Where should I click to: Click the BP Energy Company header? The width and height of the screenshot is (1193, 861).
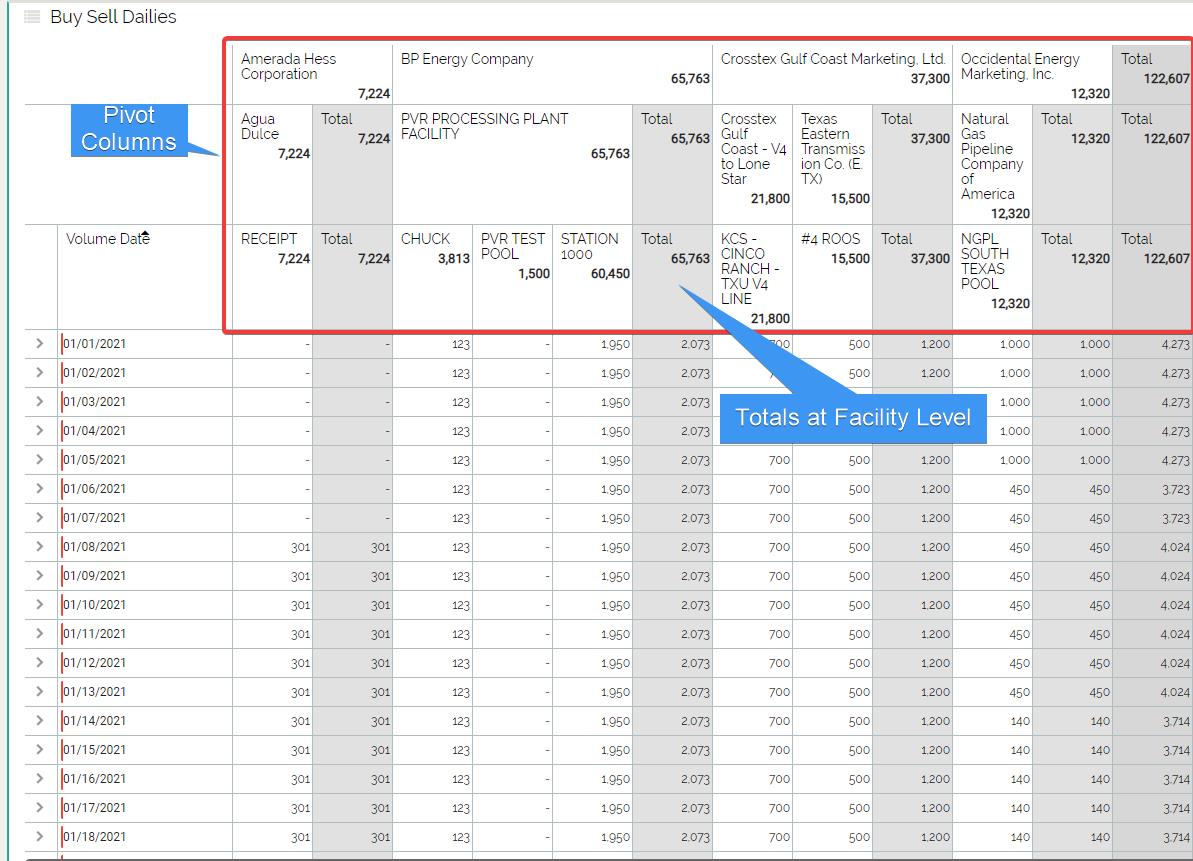pyautogui.click(x=467, y=60)
